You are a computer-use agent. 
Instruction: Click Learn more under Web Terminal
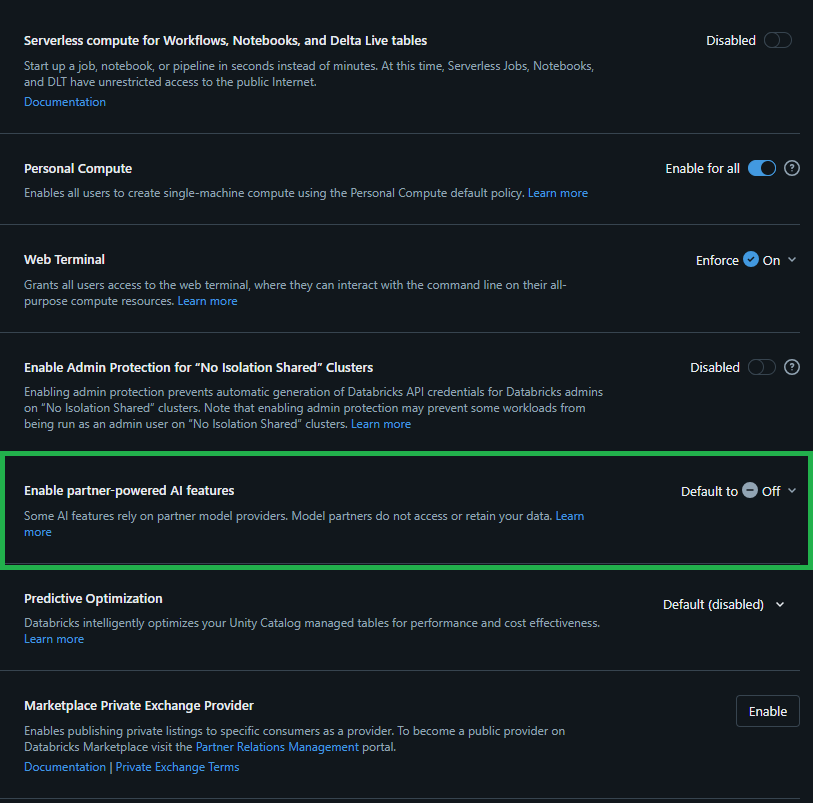[x=207, y=300]
